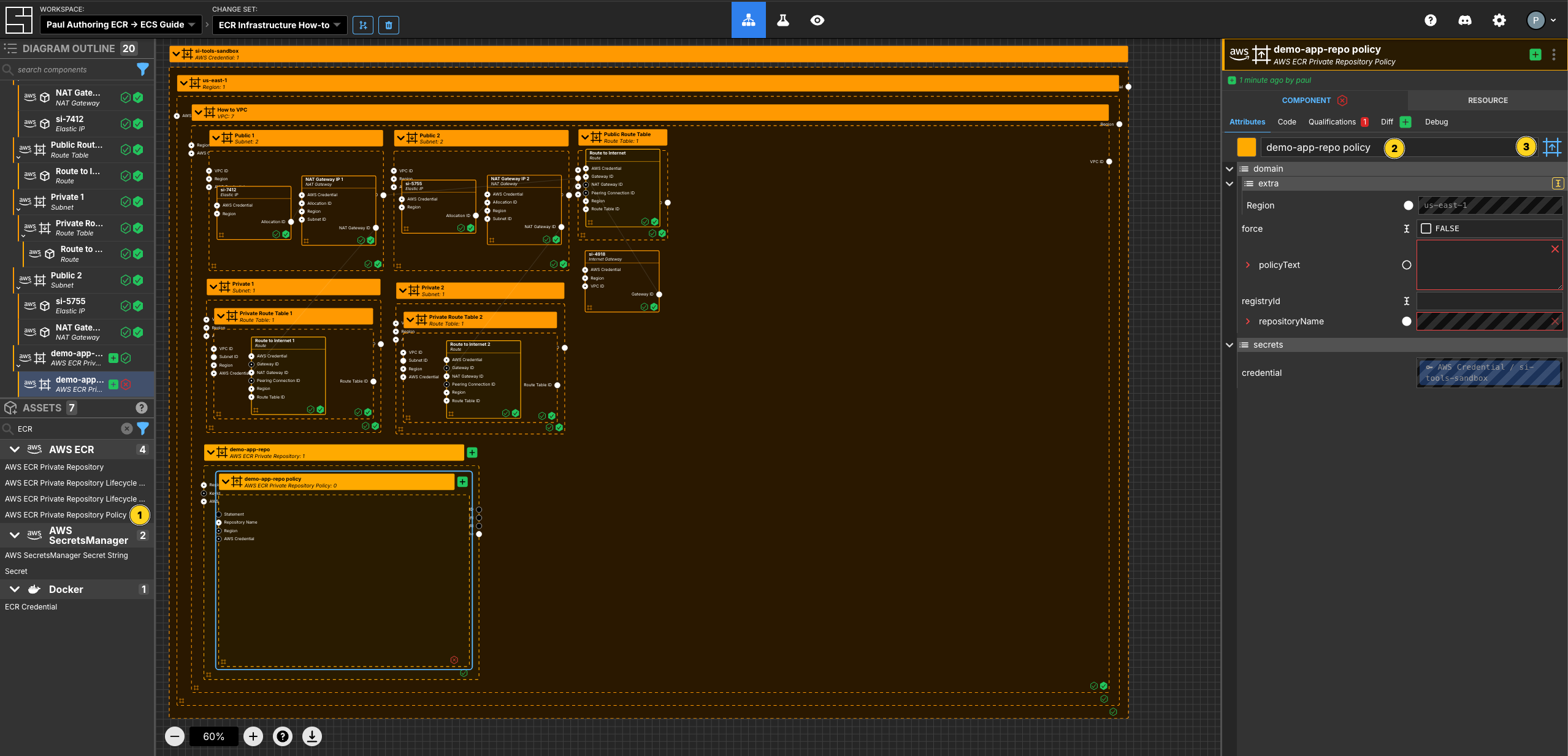Image resolution: width=1568 pixels, height=756 pixels.
Task: Open the Qualifications tab
Action: pyautogui.click(x=1338, y=122)
